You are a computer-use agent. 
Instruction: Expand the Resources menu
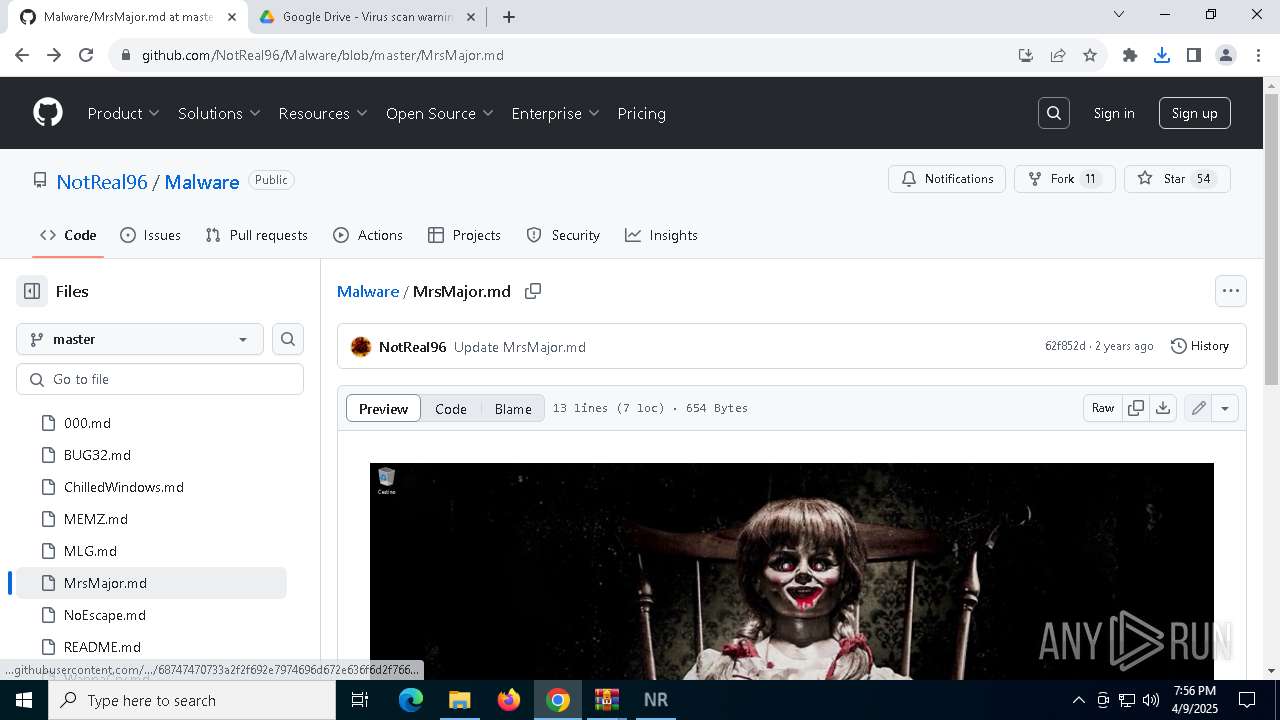[x=323, y=113]
